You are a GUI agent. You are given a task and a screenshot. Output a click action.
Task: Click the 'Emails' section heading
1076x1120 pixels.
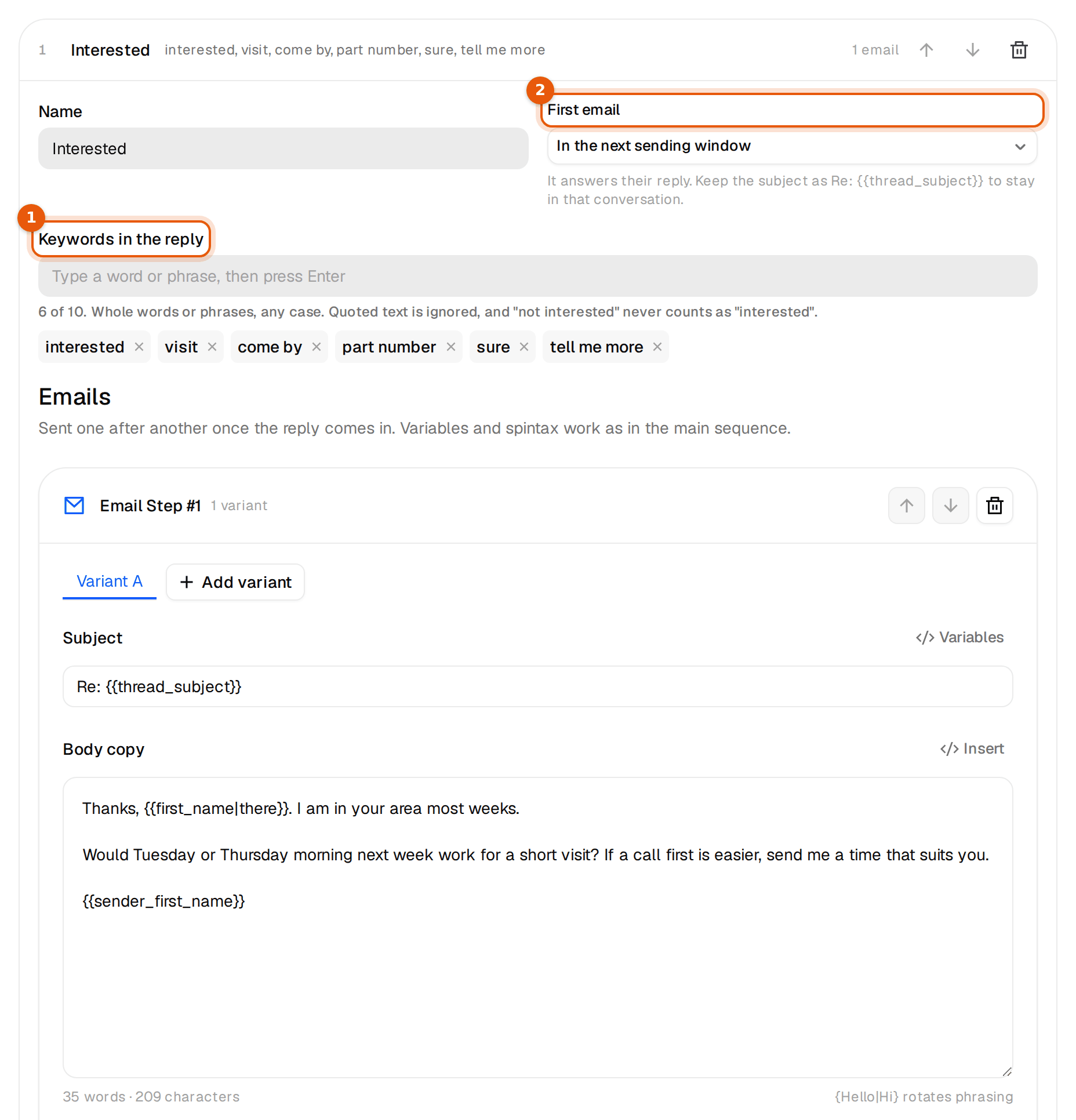[75, 397]
